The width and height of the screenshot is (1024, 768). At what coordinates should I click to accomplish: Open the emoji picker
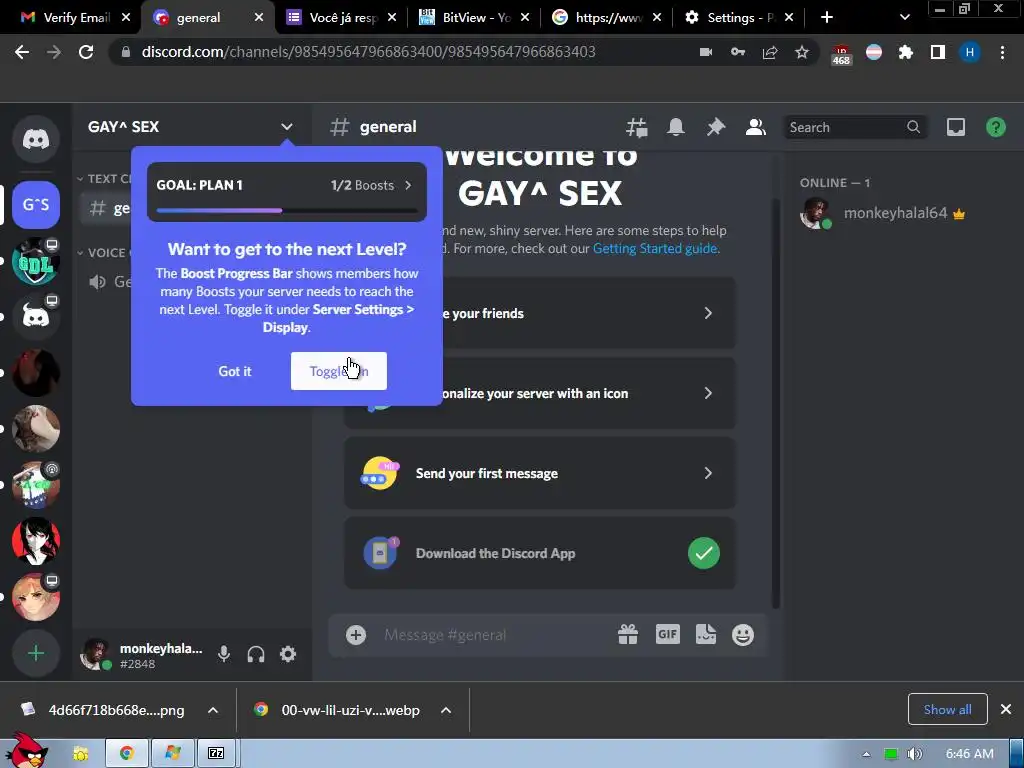tap(743, 635)
